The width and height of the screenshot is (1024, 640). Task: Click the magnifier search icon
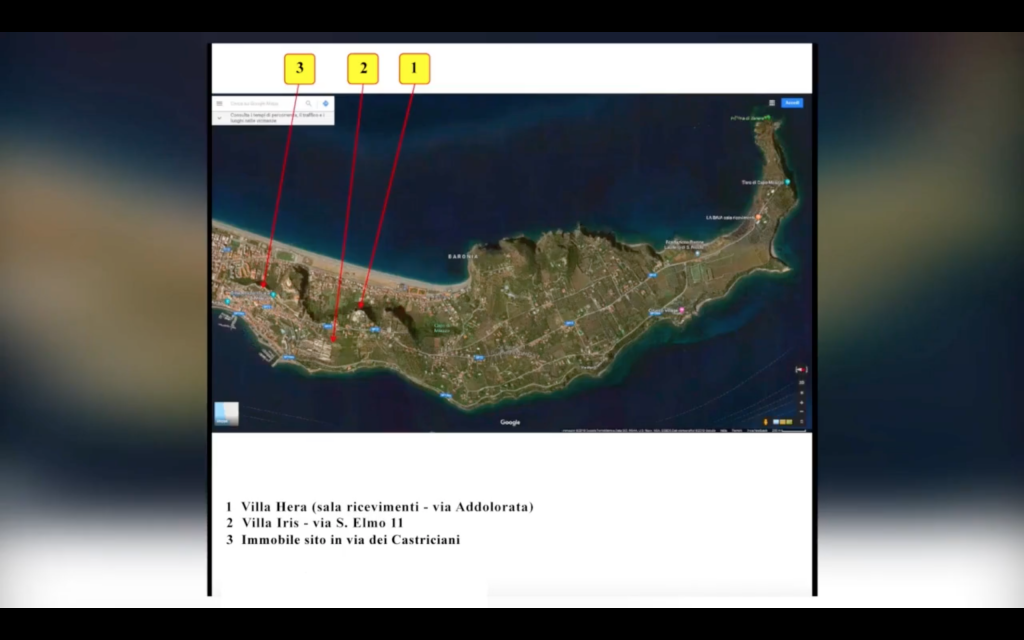(x=309, y=103)
